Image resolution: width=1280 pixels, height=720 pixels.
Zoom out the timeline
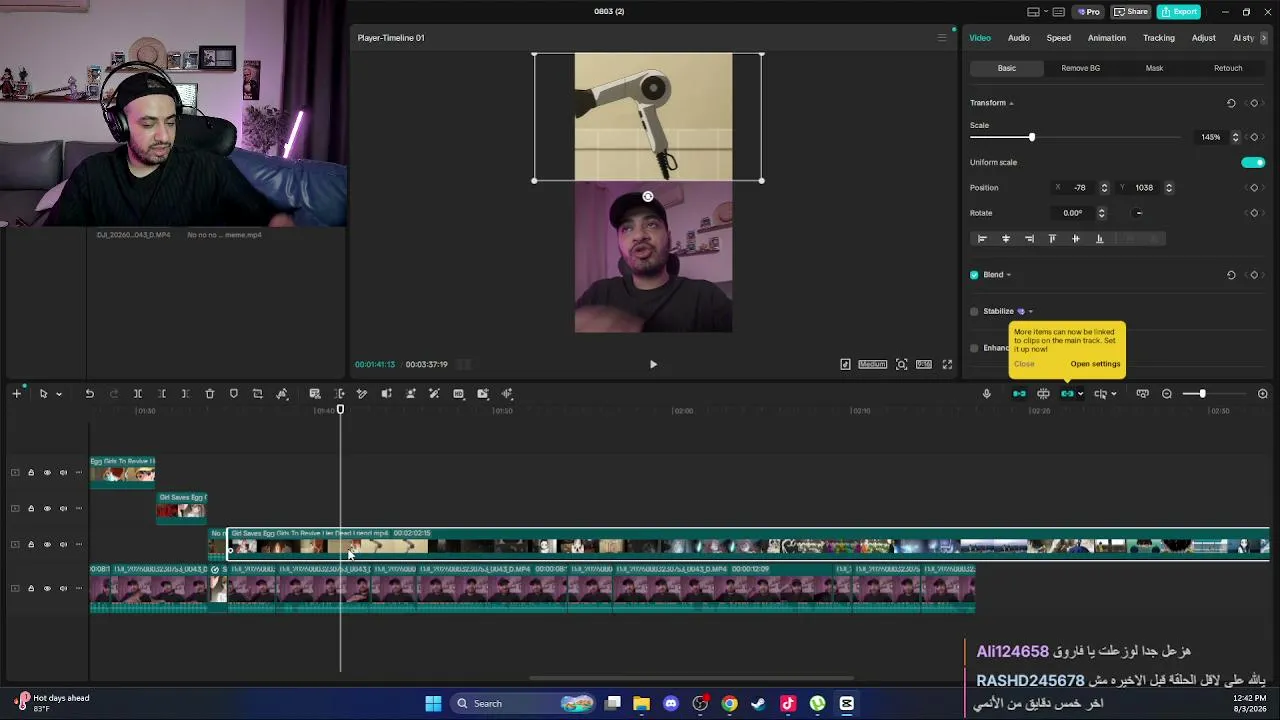click(1167, 394)
